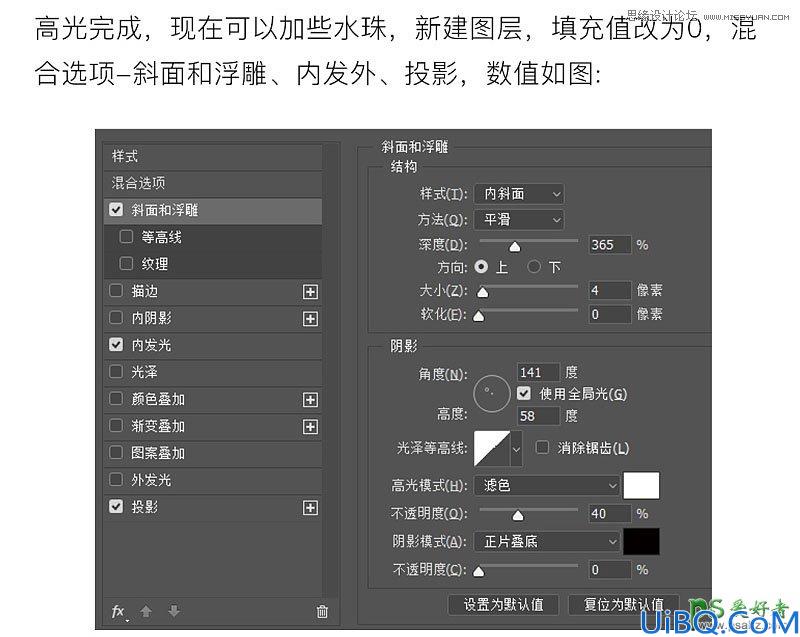The width and height of the screenshot is (800, 637).
Task: Enable the 外发光 checkbox
Action: (x=116, y=479)
